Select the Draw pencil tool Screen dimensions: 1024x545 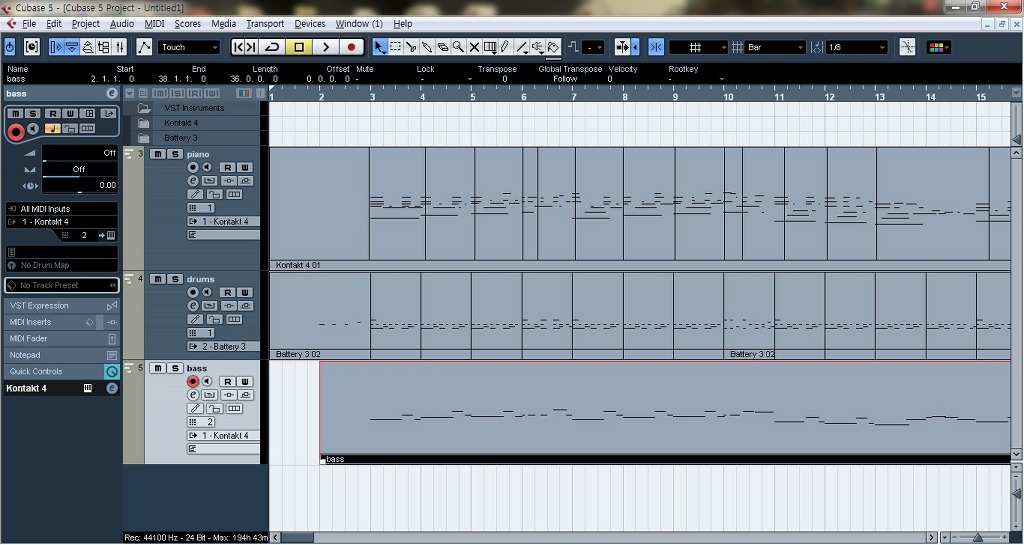pos(505,47)
